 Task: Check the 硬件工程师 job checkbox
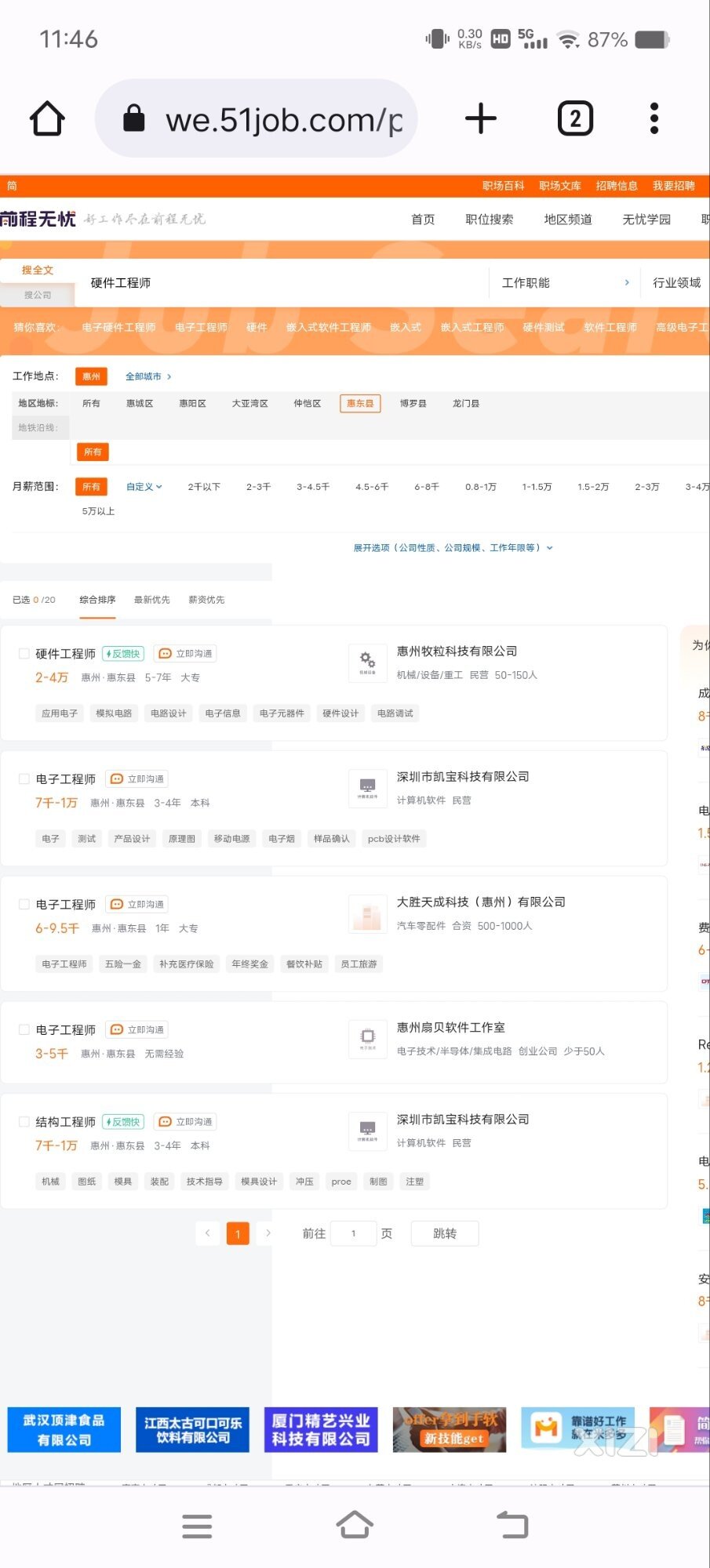[x=24, y=653]
